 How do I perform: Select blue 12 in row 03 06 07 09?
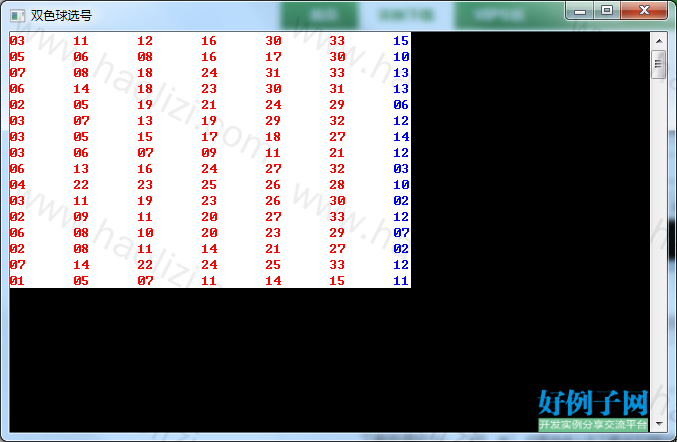tap(401, 152)
